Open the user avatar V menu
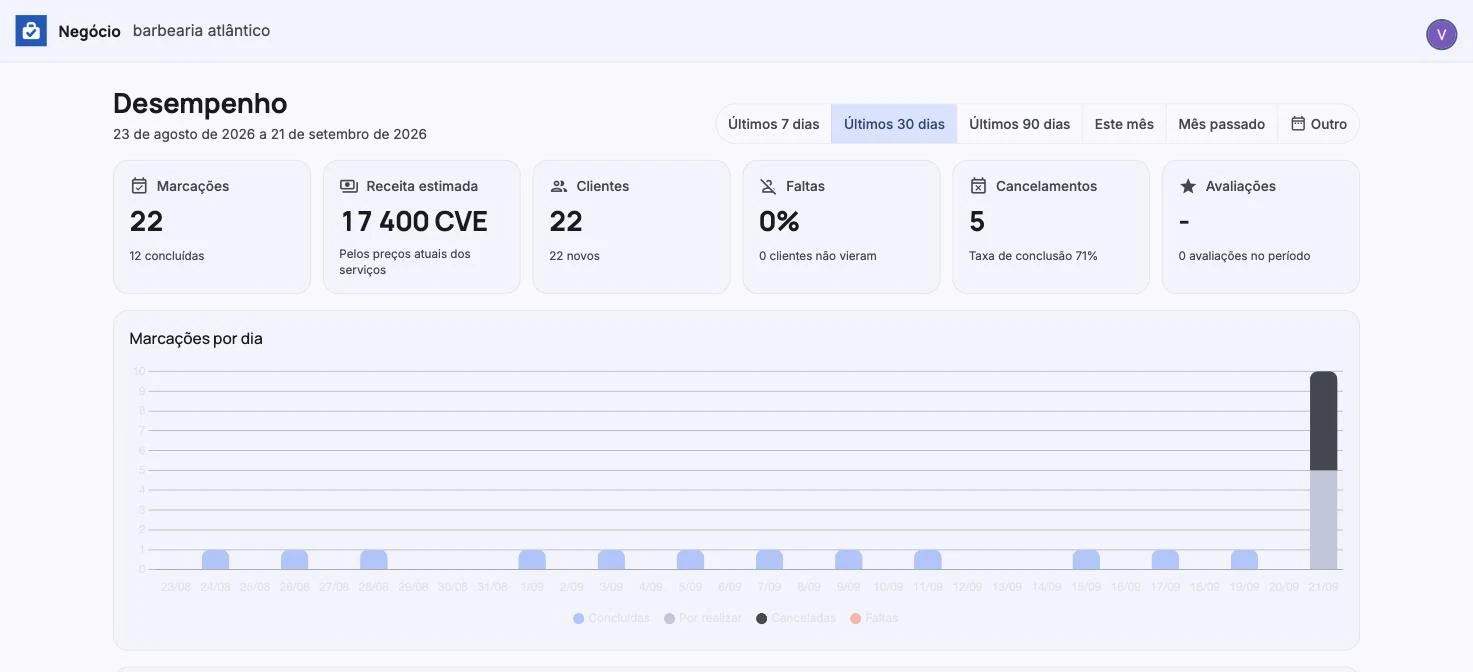1473x672 pixels. point(1441,34)
